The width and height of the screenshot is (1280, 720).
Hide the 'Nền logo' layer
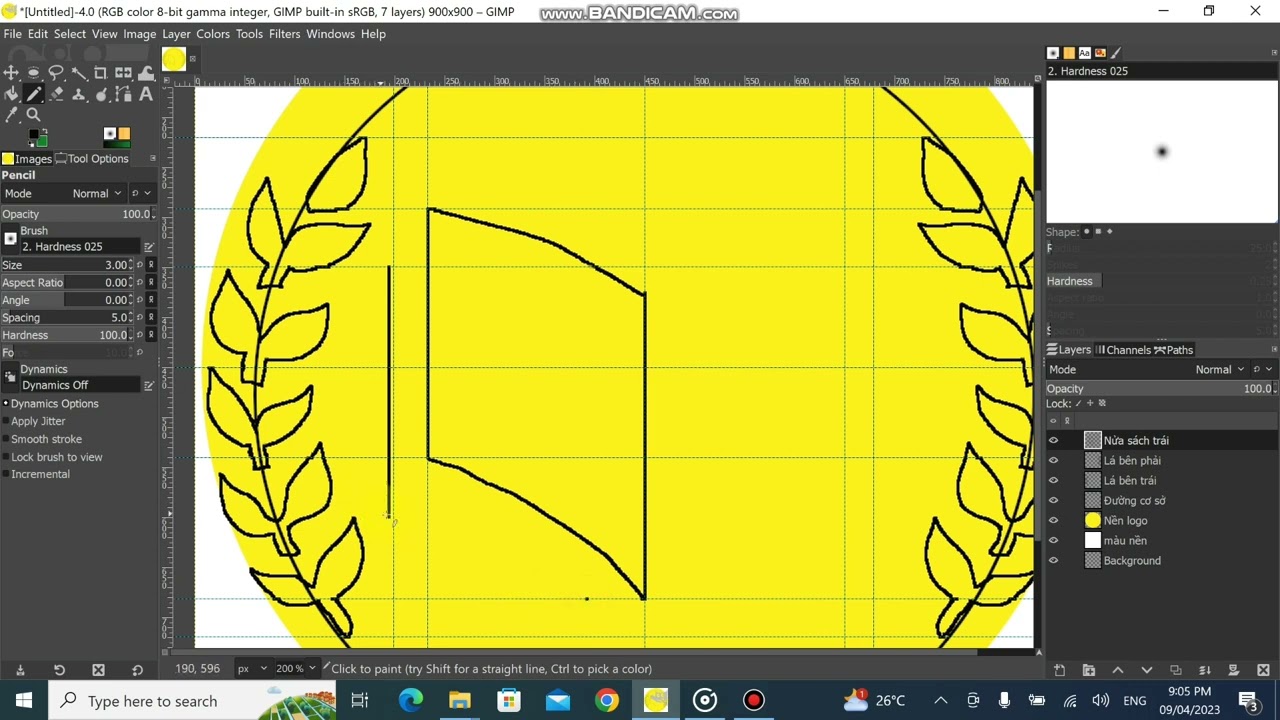click(1053, 520)
